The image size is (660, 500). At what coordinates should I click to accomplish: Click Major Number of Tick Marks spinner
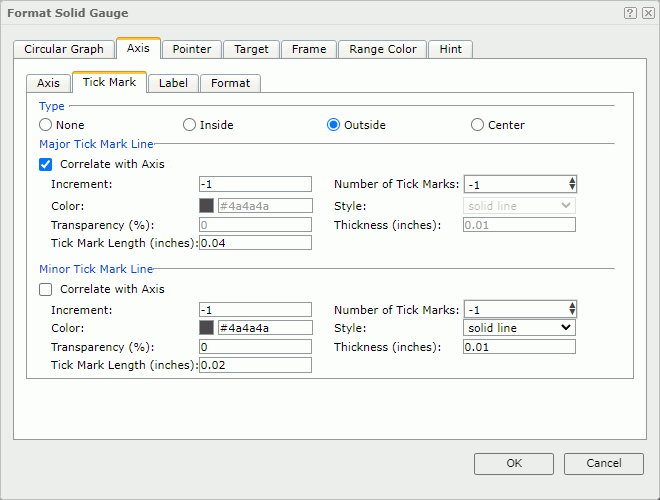tap(520, 184)
